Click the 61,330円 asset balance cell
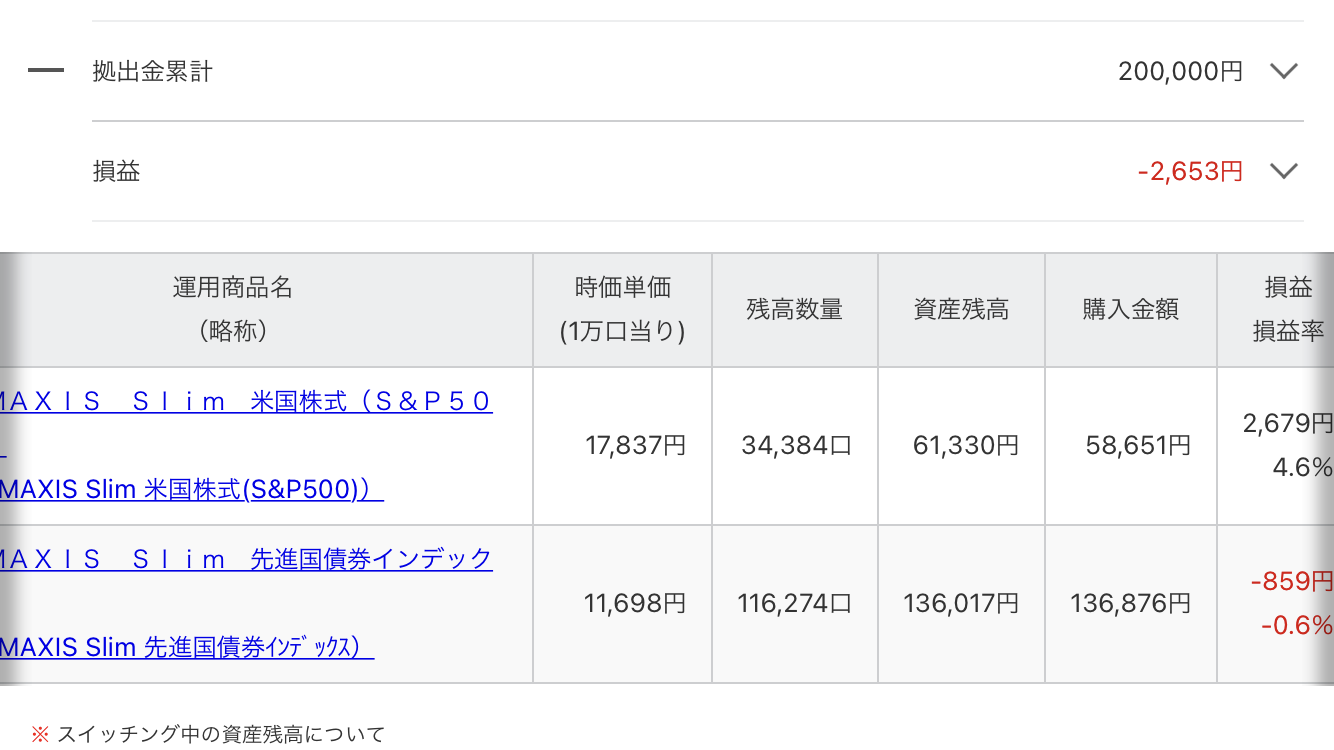Viewport: 1334px width, 750px height. [965, 445]
